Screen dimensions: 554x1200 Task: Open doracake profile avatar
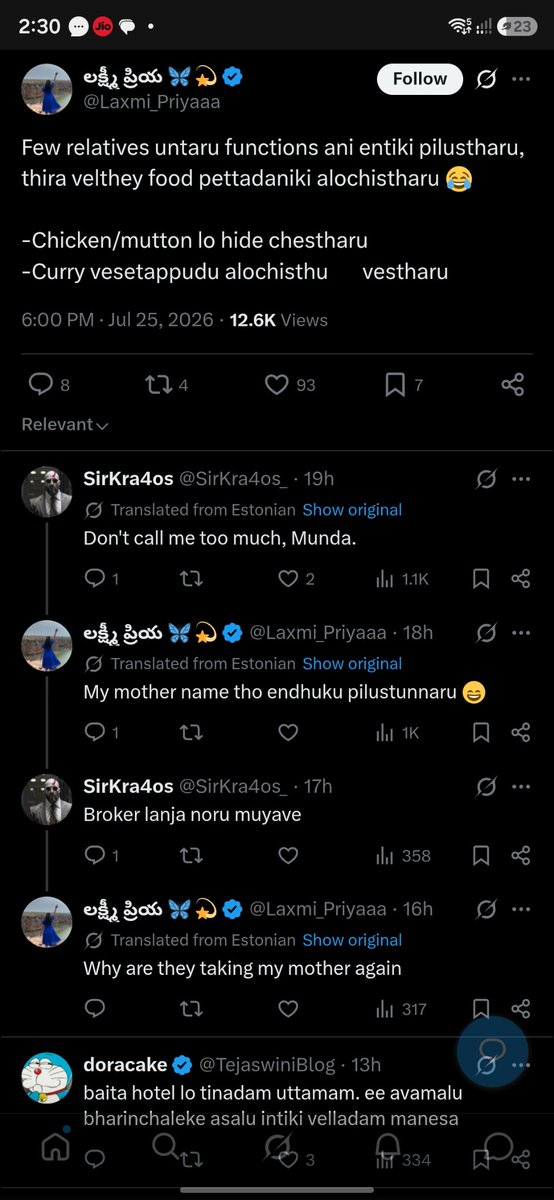click(x=47, y=1078)
